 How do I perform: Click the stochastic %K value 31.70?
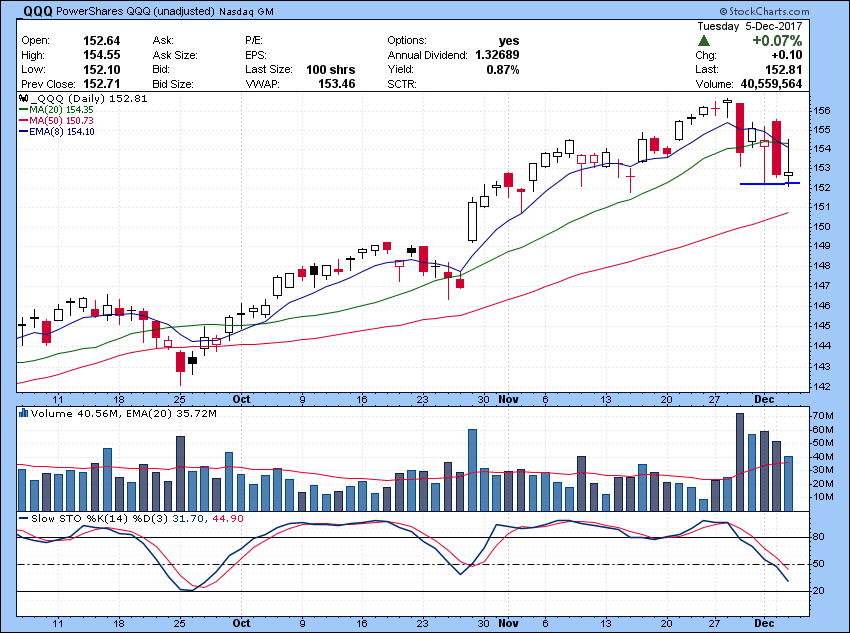click(x=188, y=519)
